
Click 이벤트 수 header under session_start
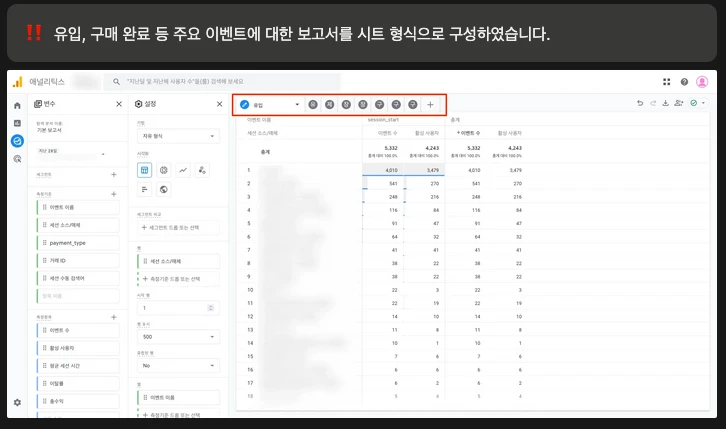click(388, 133)
